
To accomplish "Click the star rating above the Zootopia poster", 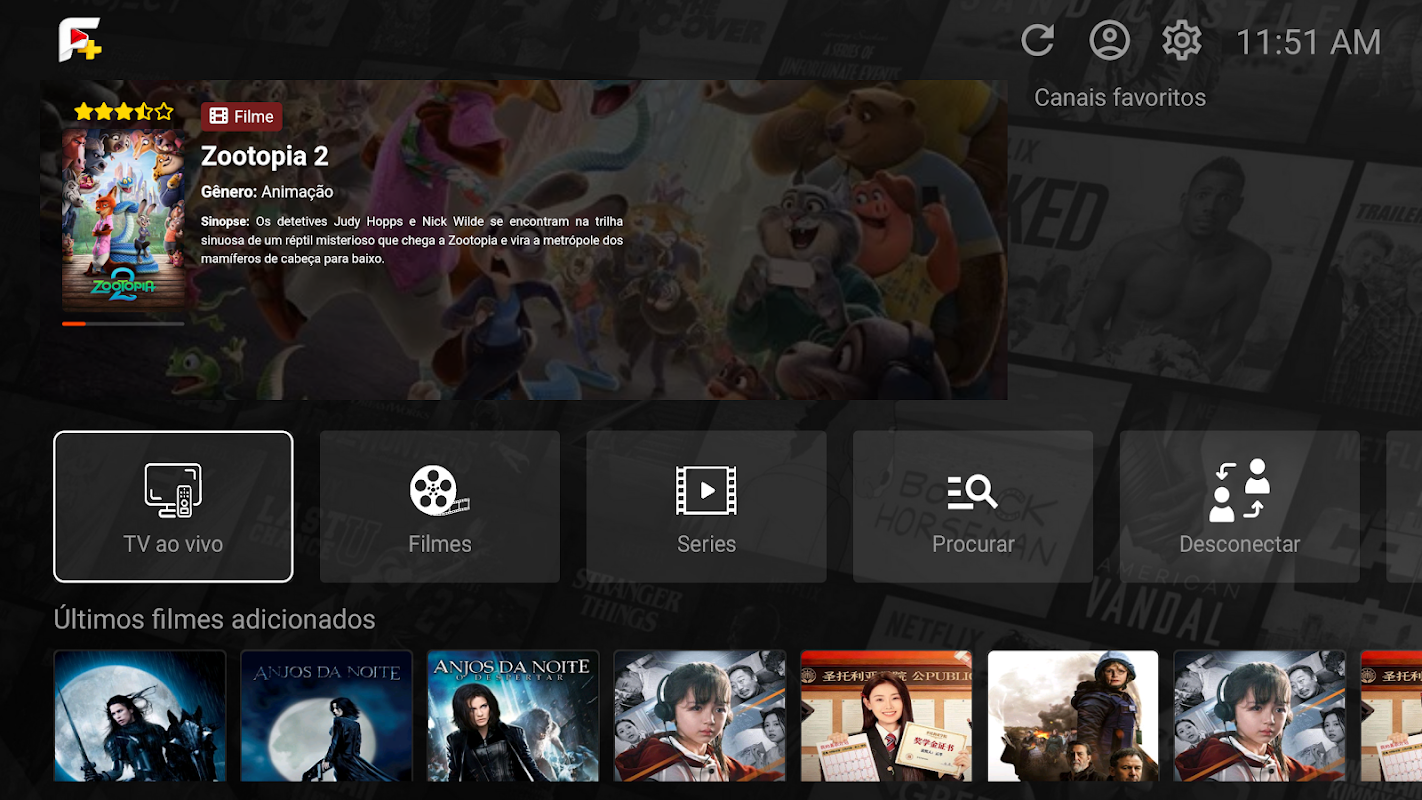I will point(123,111).
